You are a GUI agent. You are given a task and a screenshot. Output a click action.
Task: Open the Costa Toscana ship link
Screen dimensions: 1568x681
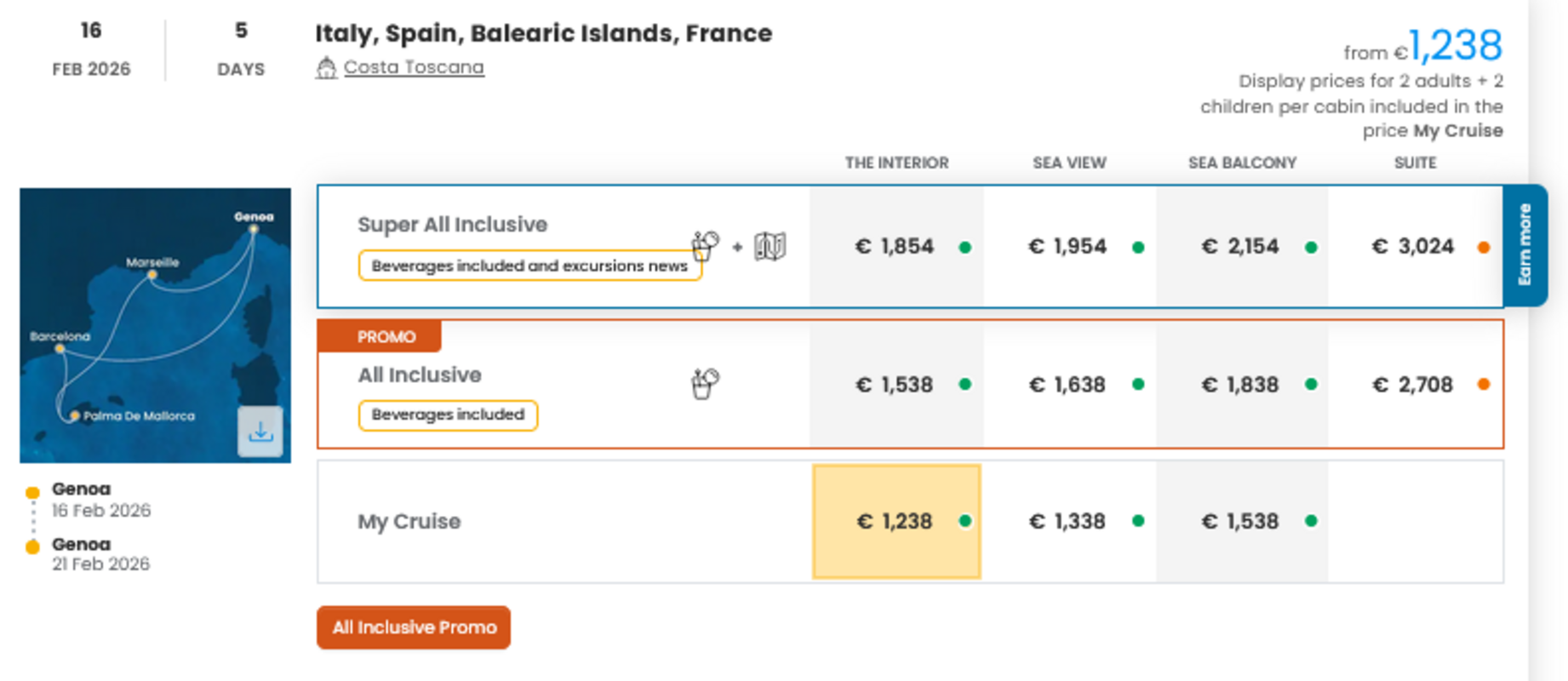(x=414, y=67)
